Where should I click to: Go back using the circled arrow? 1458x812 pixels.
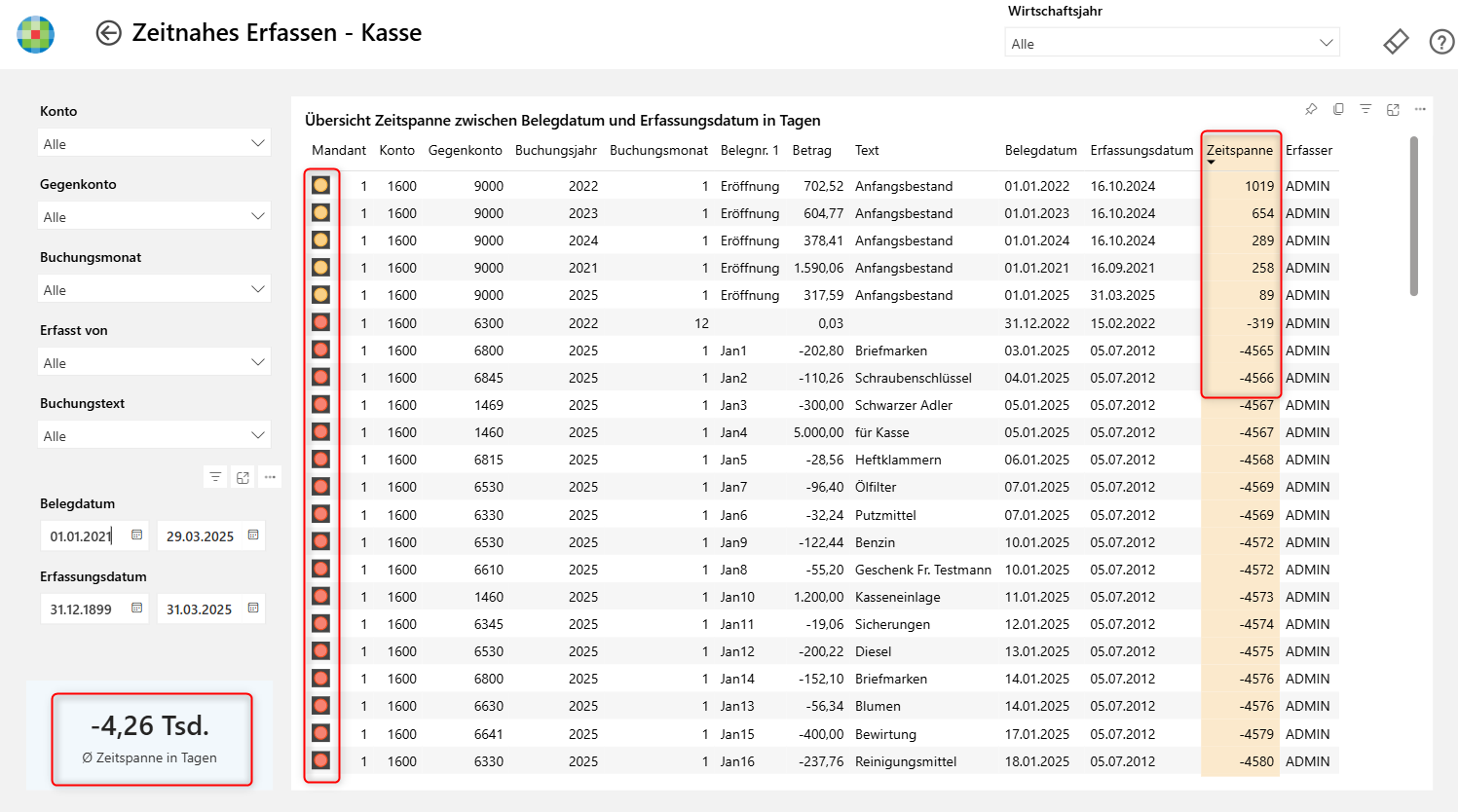click(108, 33)
